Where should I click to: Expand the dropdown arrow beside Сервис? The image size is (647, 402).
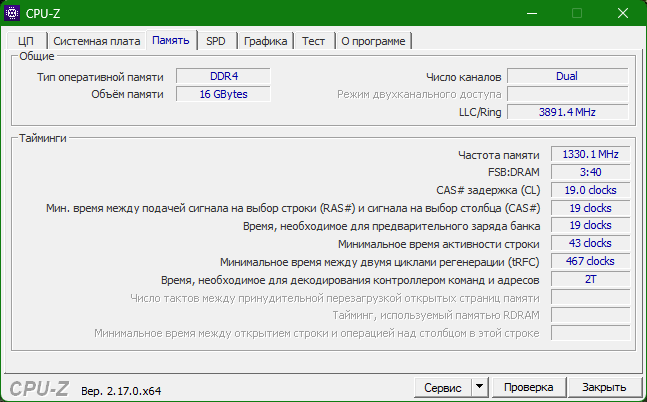(478, 387)
